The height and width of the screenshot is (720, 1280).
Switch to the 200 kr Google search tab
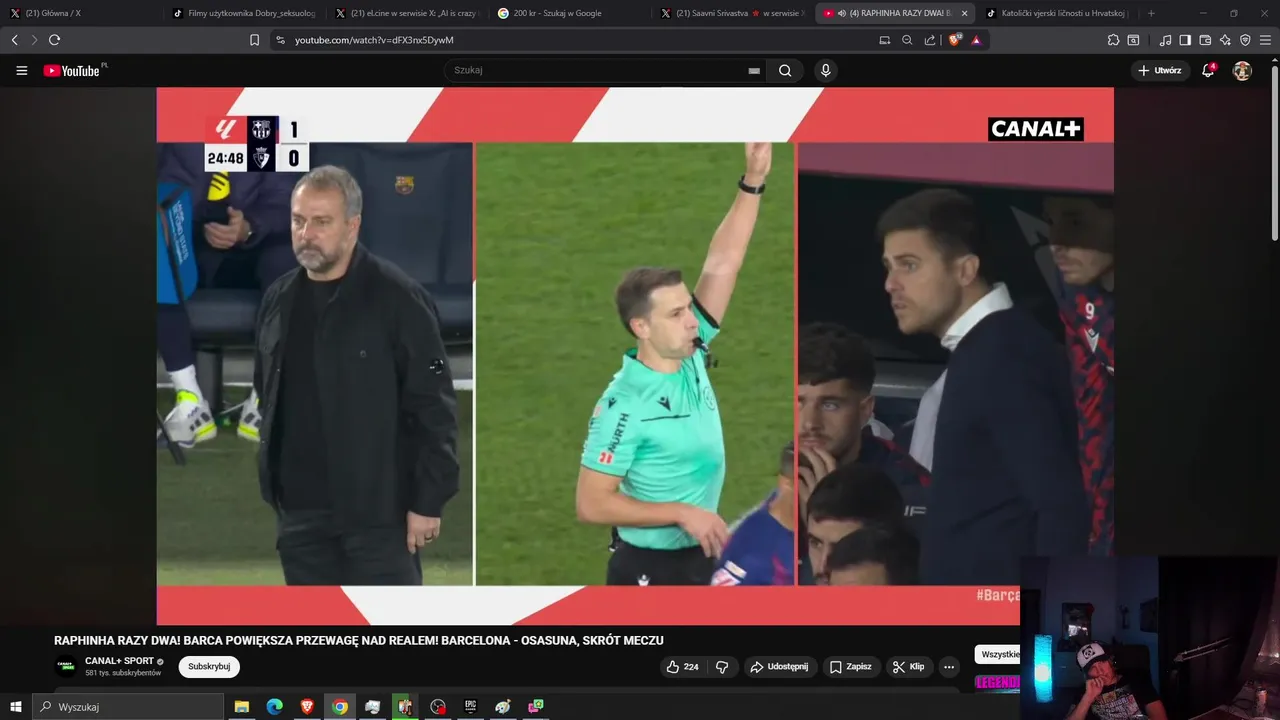tap(570, 13)
